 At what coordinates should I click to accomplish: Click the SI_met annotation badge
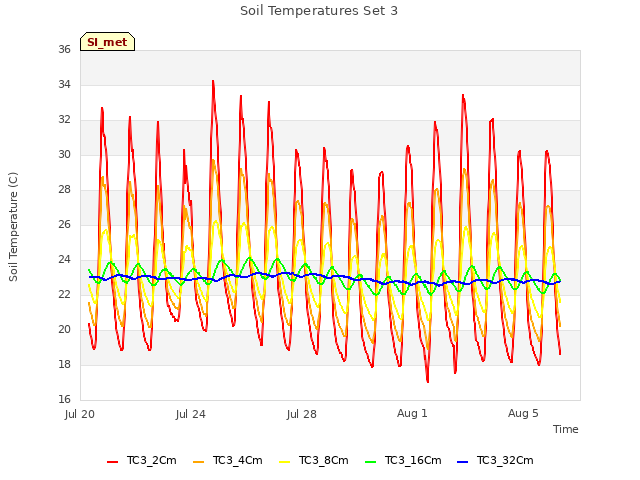107,42
